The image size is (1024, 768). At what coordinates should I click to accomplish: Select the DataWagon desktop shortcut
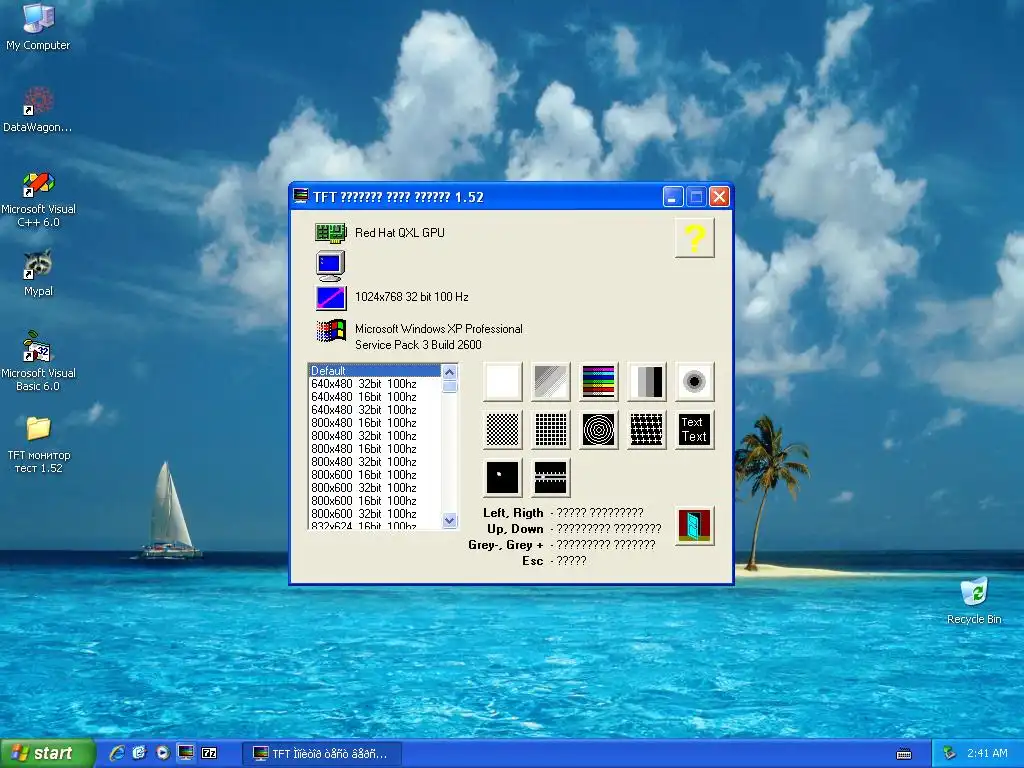38,110
